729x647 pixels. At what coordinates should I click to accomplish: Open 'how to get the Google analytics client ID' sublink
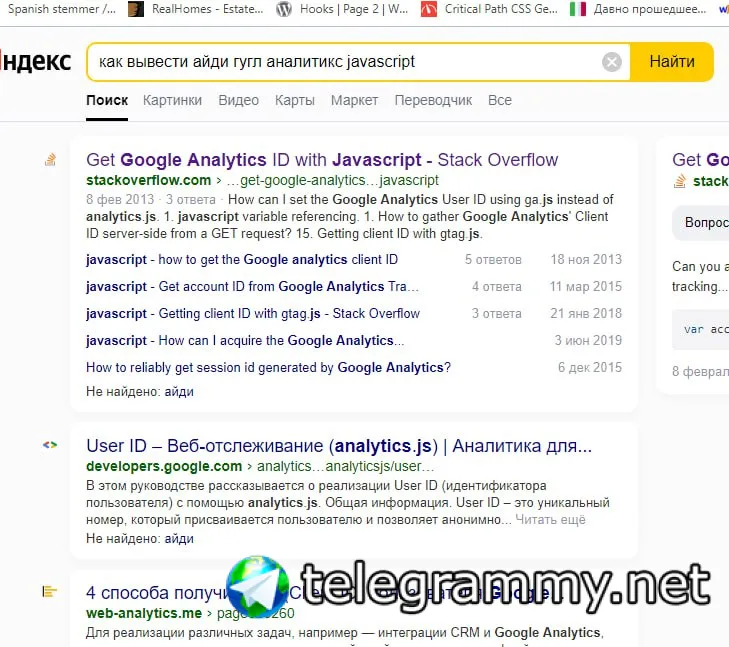242,259
